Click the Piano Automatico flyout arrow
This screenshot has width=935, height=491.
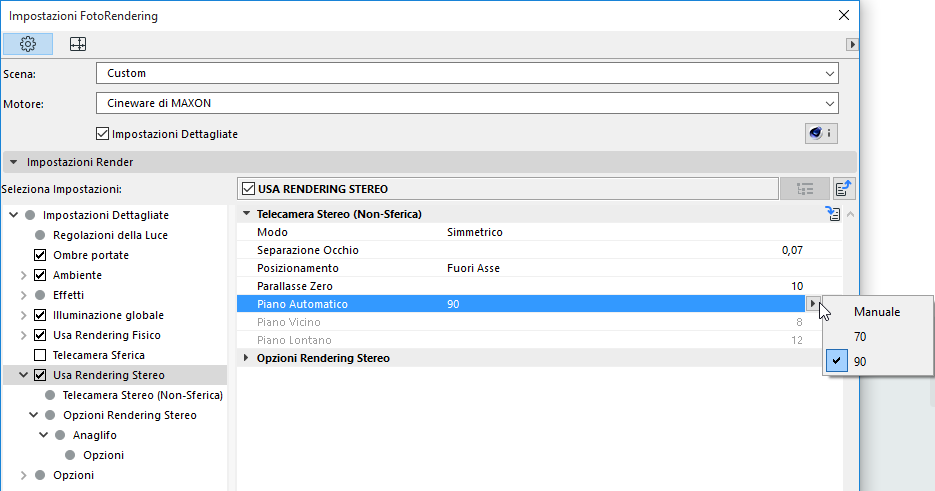point(812,304)
